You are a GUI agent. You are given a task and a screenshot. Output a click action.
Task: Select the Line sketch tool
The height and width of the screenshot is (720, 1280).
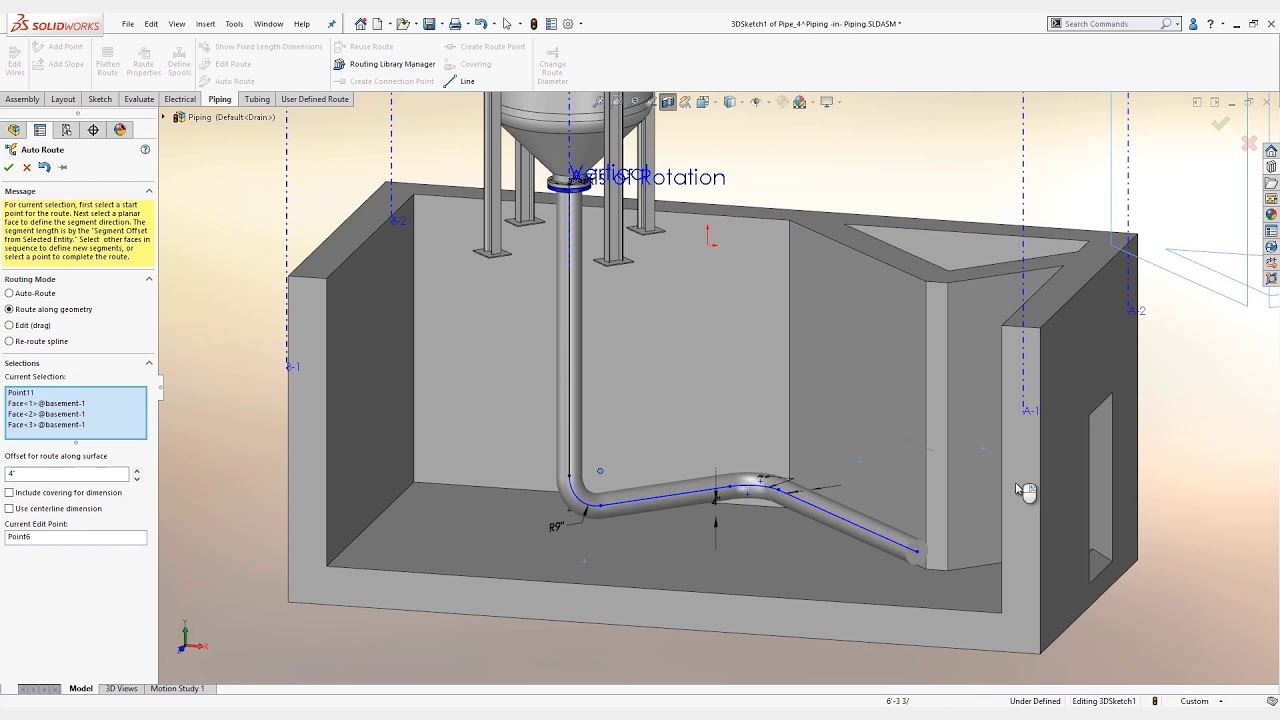(460, 81)
